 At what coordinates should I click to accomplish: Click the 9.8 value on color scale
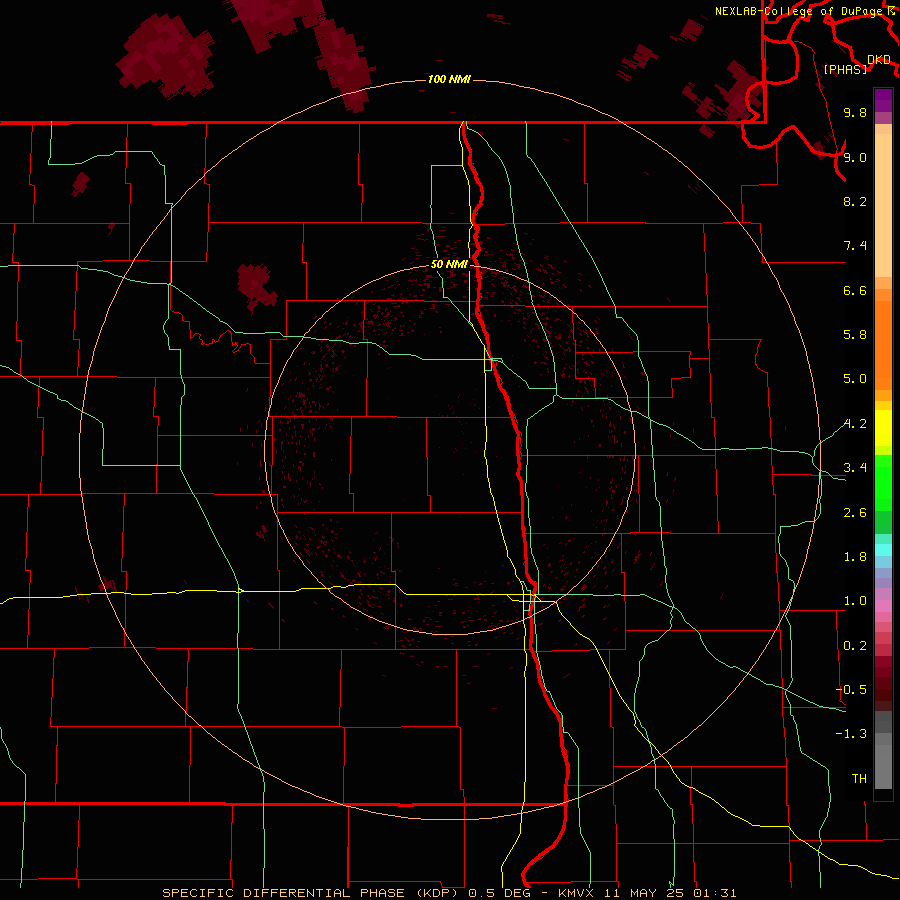[x=855, y=112]
